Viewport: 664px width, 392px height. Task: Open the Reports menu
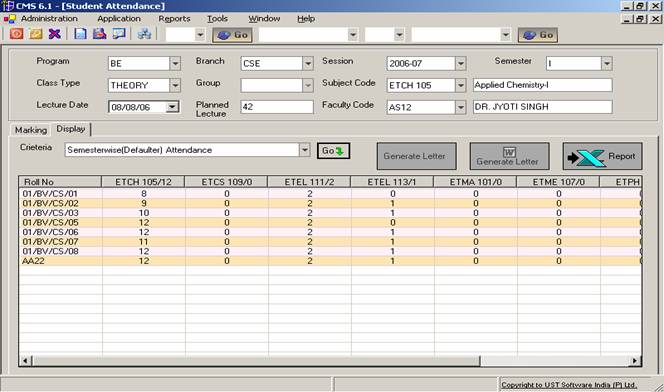click(174, 19)
